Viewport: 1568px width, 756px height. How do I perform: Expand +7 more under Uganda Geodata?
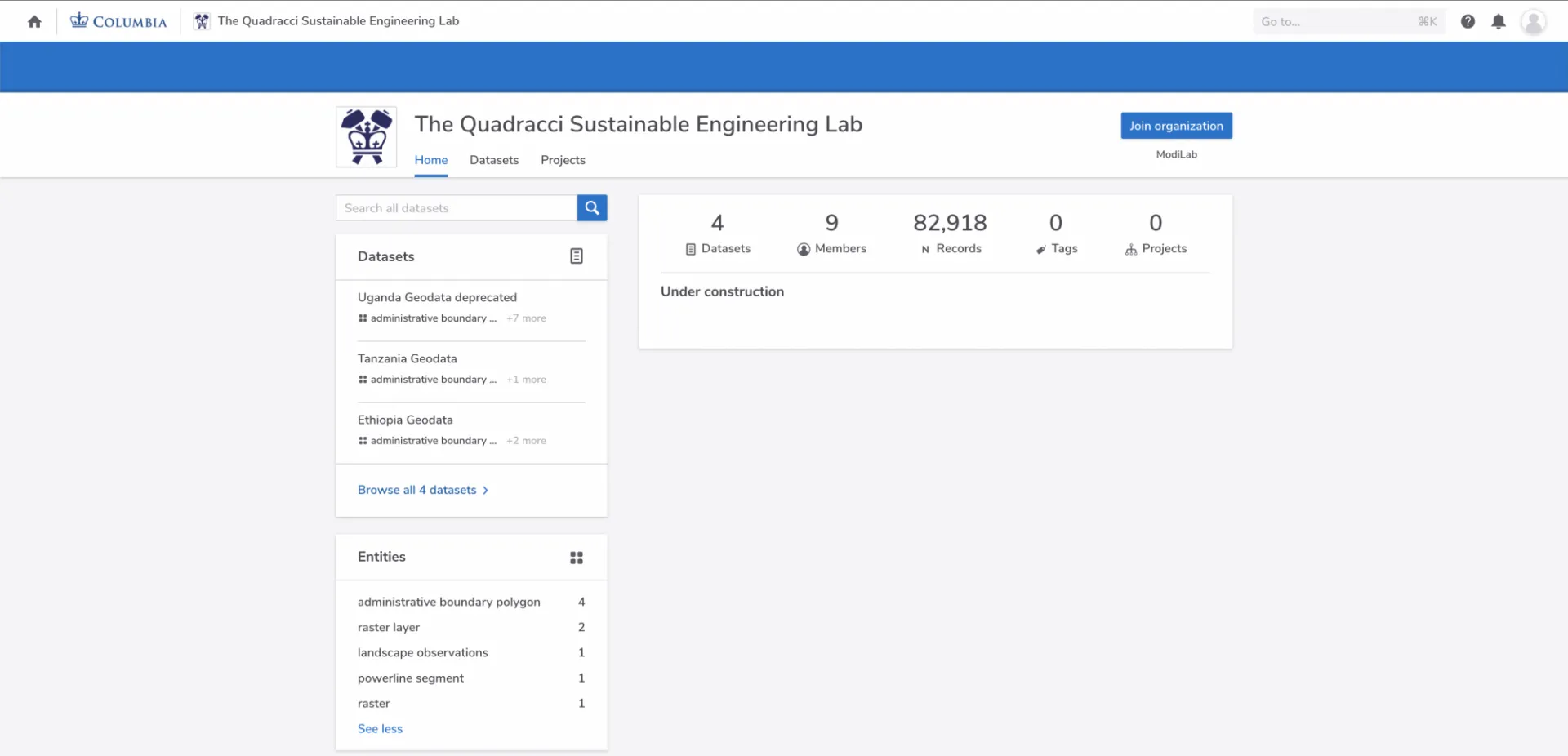pos(526,318)
